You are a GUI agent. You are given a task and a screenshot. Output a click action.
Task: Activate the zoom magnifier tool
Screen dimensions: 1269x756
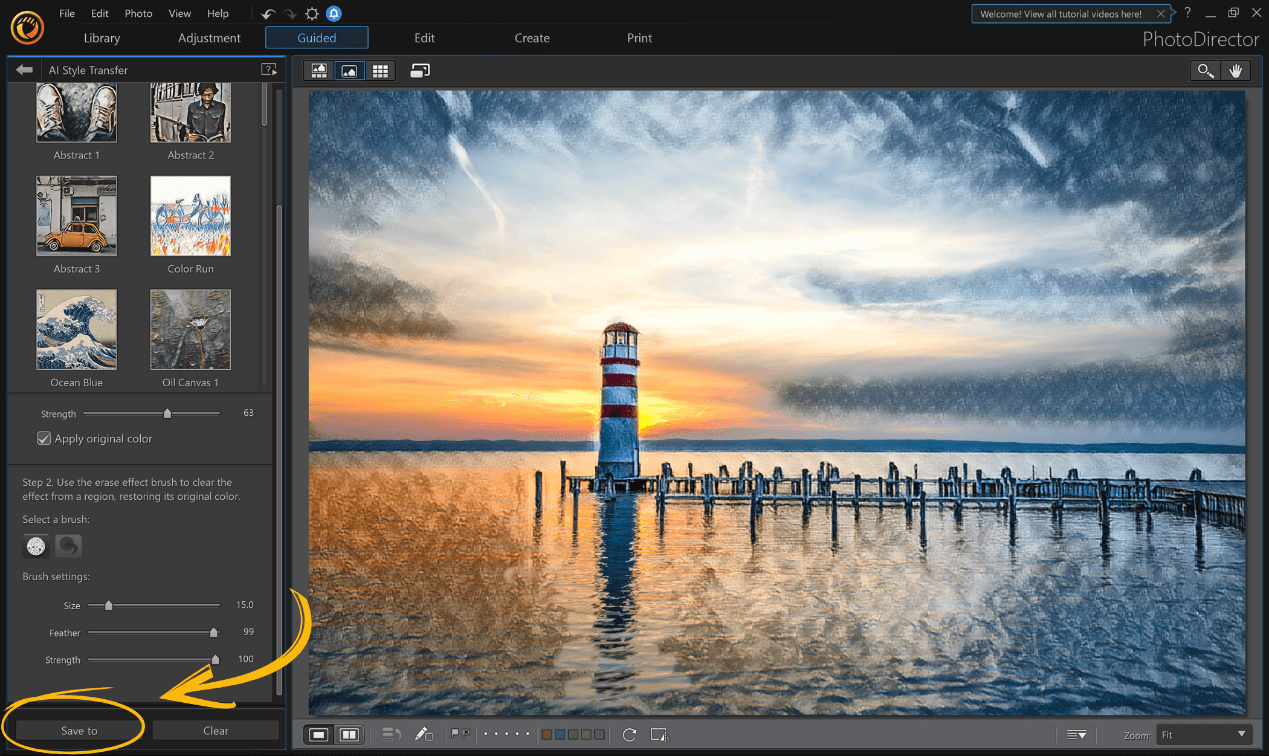click(1205, 70)
